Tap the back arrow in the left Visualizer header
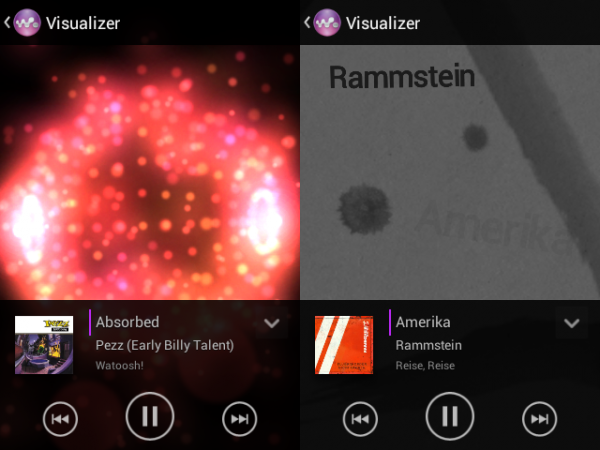Screen dimensions: 600x450 click(7, 22)
